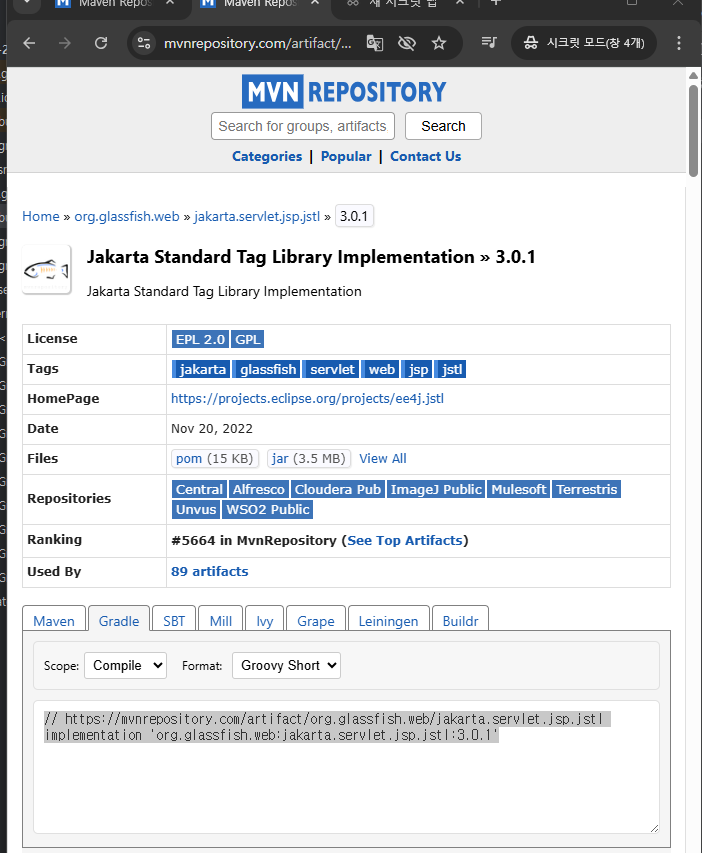Click the WSO2 Public repository tag
Image resolution: width=702 pixels, height=853 pixels.
coord(268,509)
